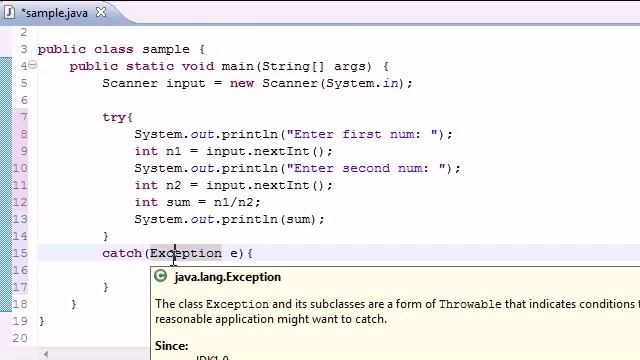The height and width of the screenshot is (360, 640).
Task: Click 'System.out.println(sum);' on line 13
Action: (x=229, y=219)
